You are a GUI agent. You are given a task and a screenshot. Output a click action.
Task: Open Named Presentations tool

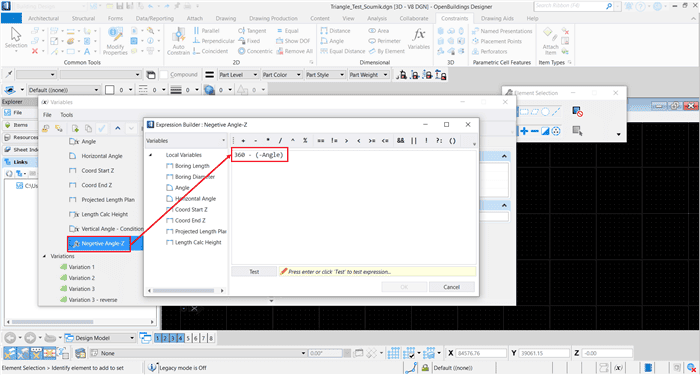pyautogui.click(x=502, y=31)
